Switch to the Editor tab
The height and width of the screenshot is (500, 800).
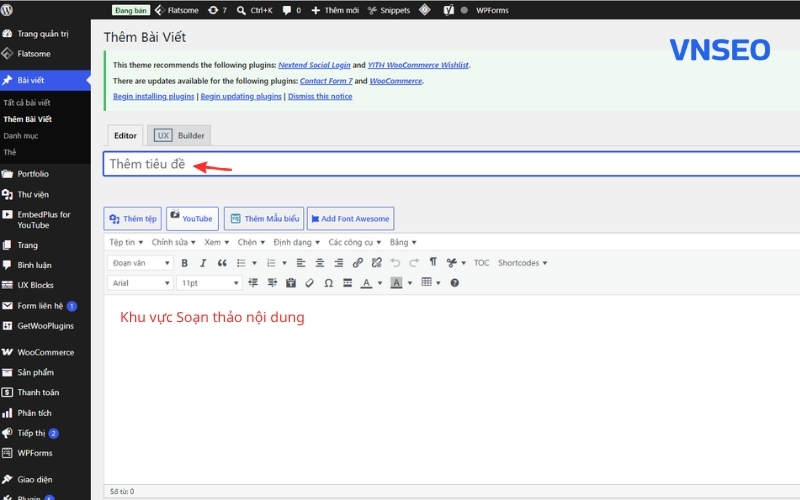(125, 136)
